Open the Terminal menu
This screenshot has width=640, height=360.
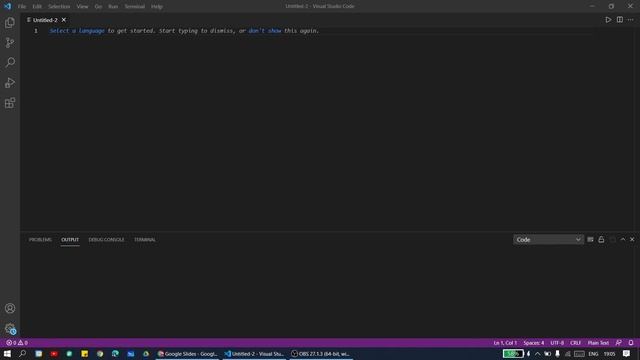pyautogui.click(x=135, y=7)
